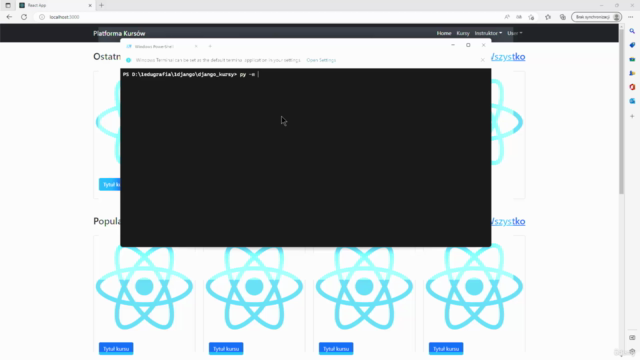Open a new browser tab with plus
Image resolution: width=640 pixels, height=360 pixels.
coord(101,5)
